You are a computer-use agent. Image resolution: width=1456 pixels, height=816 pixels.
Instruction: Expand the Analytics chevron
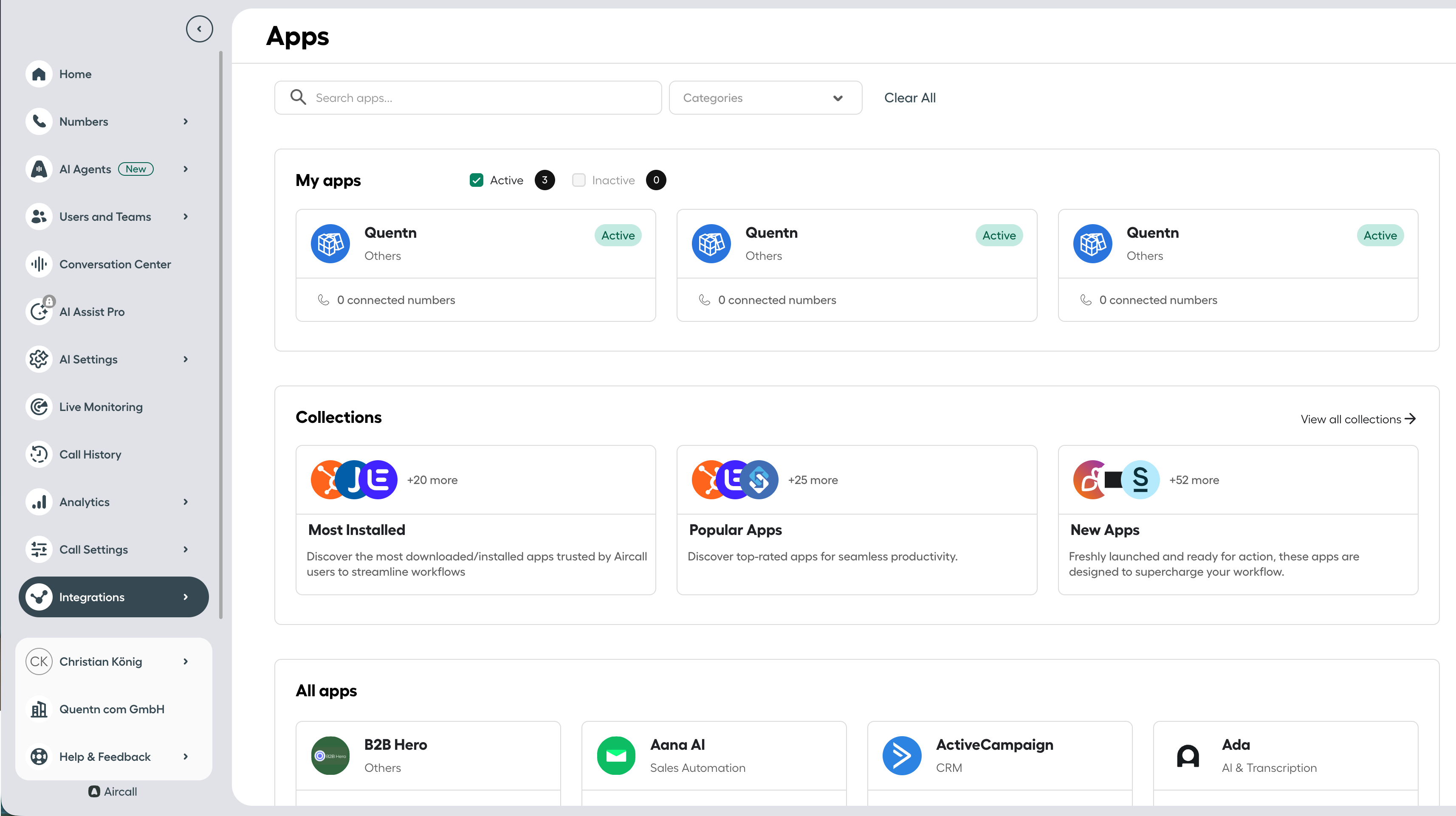click(x=185, y=502)
